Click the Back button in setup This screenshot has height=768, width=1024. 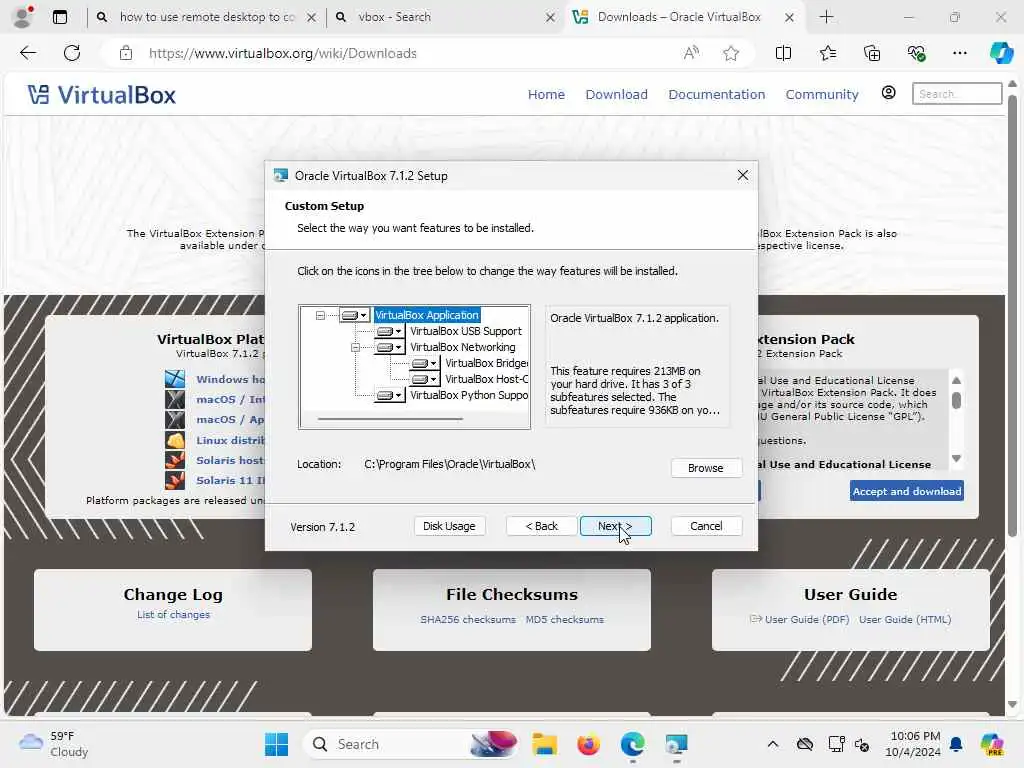tap(541, 526)
